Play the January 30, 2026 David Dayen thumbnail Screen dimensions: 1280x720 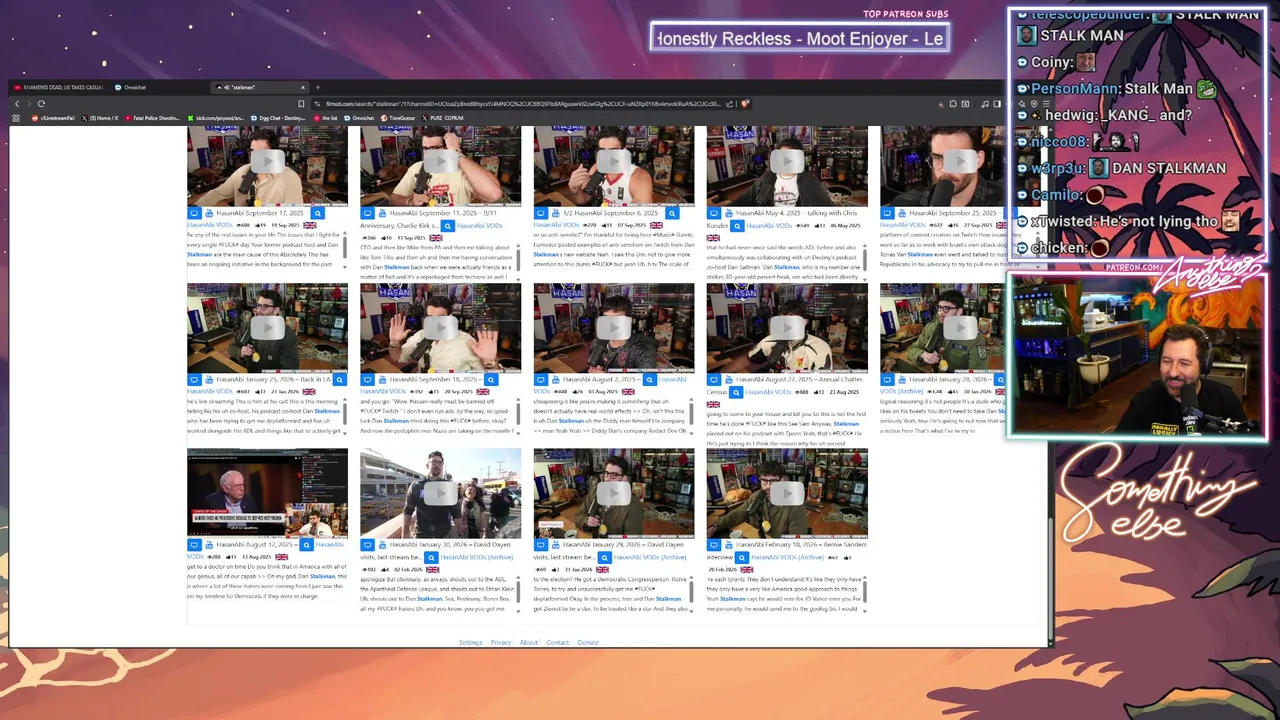(x=440, y=494)
